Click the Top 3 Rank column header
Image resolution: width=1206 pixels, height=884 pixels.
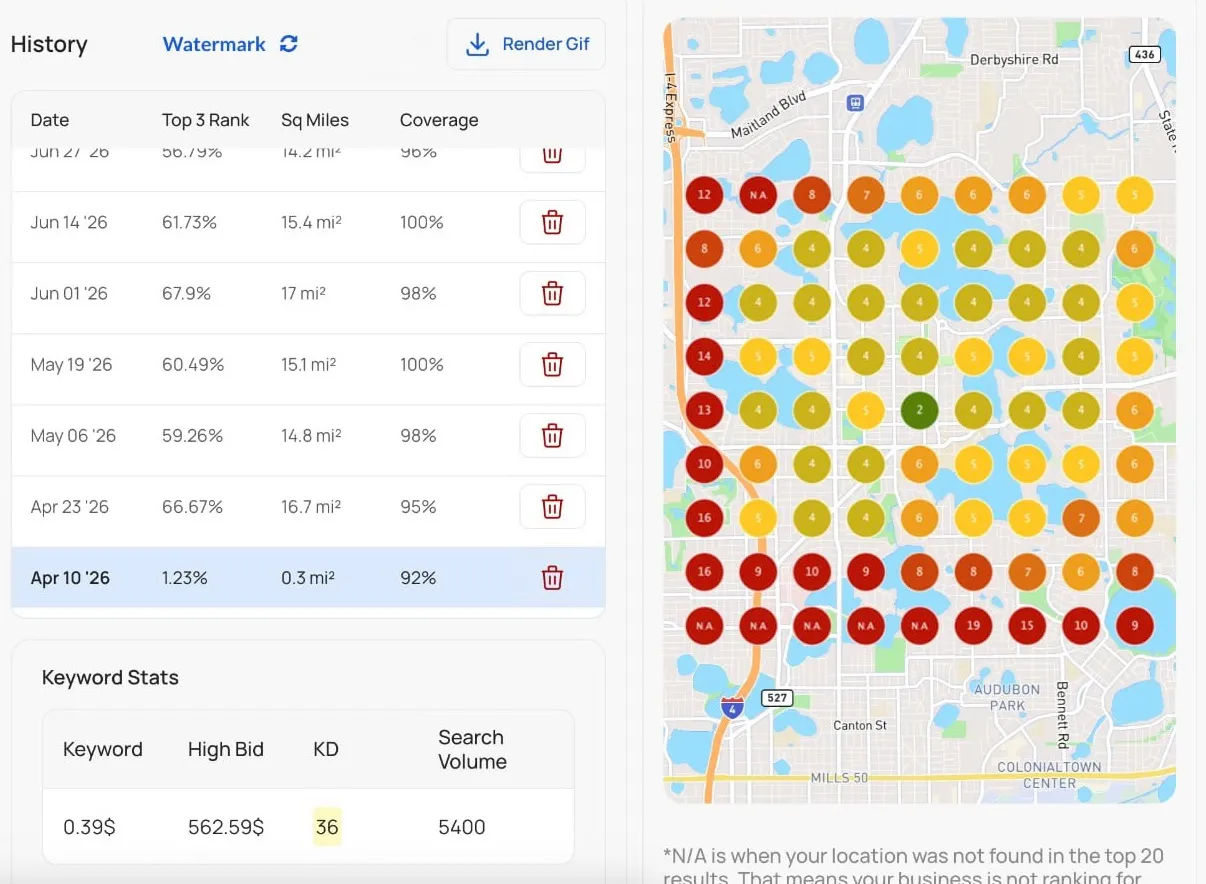pos(206,120)
